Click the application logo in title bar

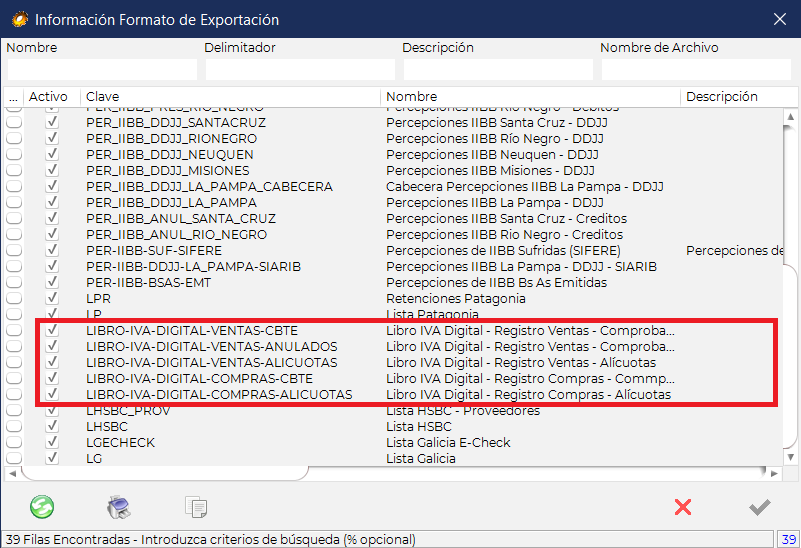pyautogui.click(x=19, y=19)
